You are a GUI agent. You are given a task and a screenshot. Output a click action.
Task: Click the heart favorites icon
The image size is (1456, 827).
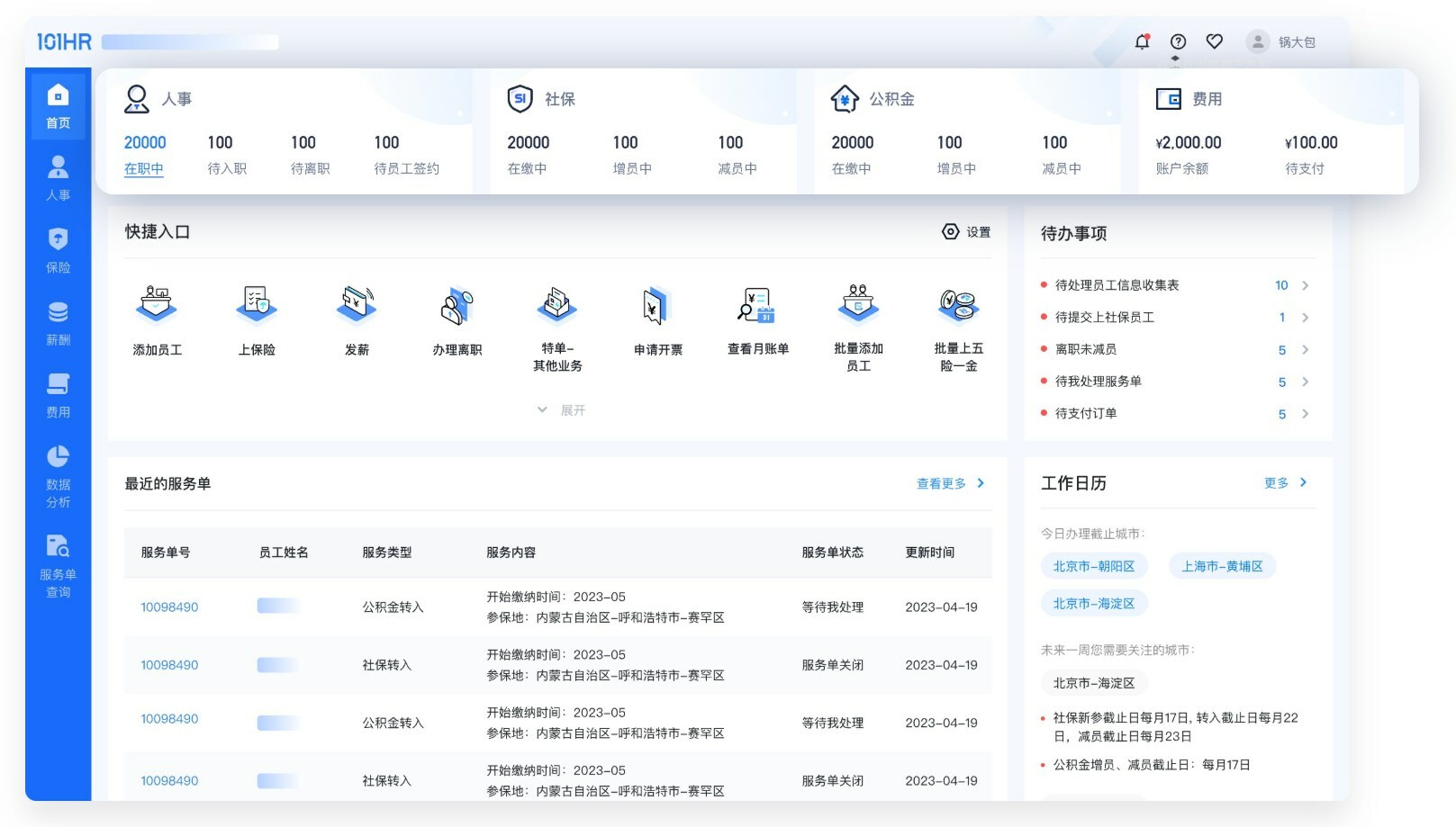tap(1214, 41)
